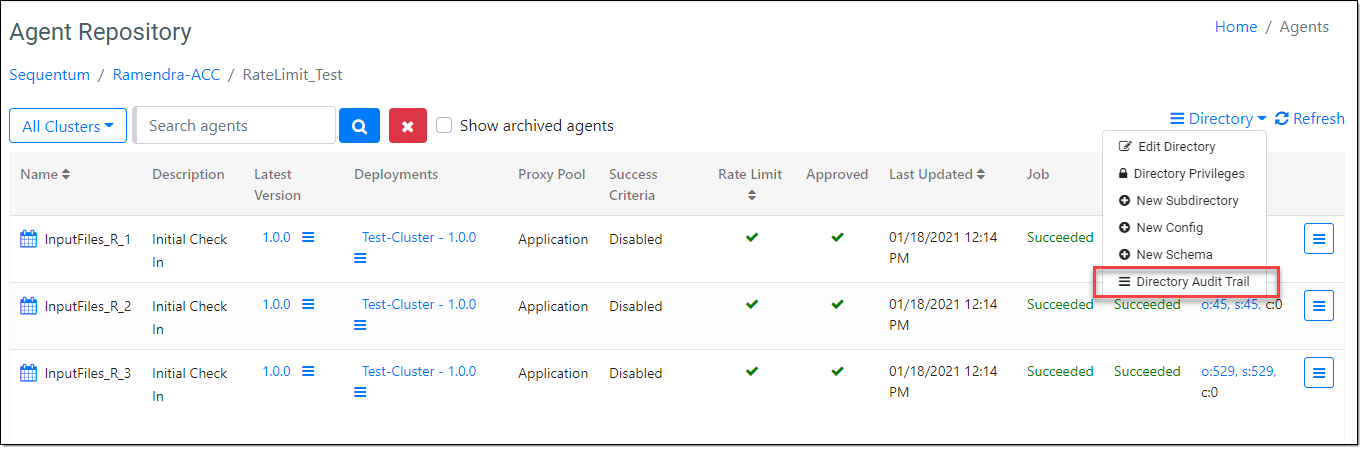Open Ramendra-ACC breadcrumb directory link
1363x450 pixels.
tap(166, 75)
